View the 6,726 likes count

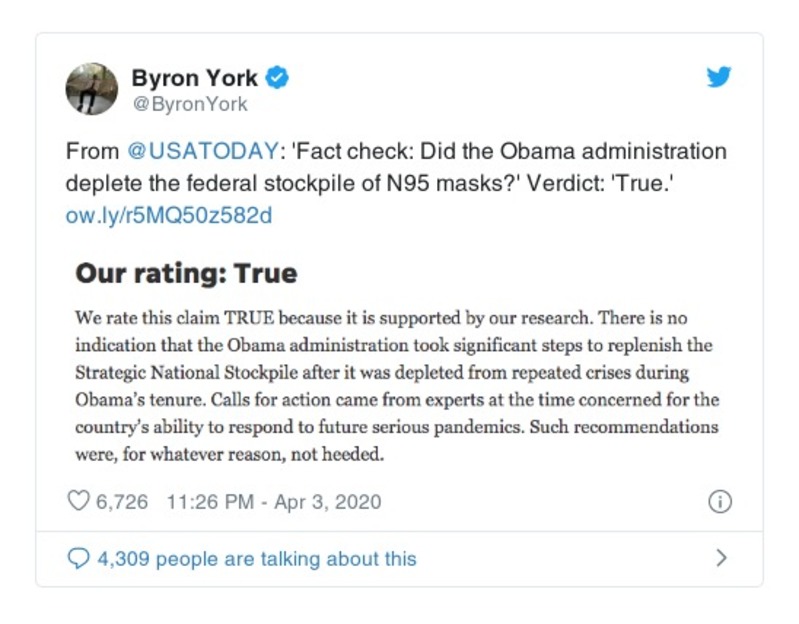click(x=121, y=502)
